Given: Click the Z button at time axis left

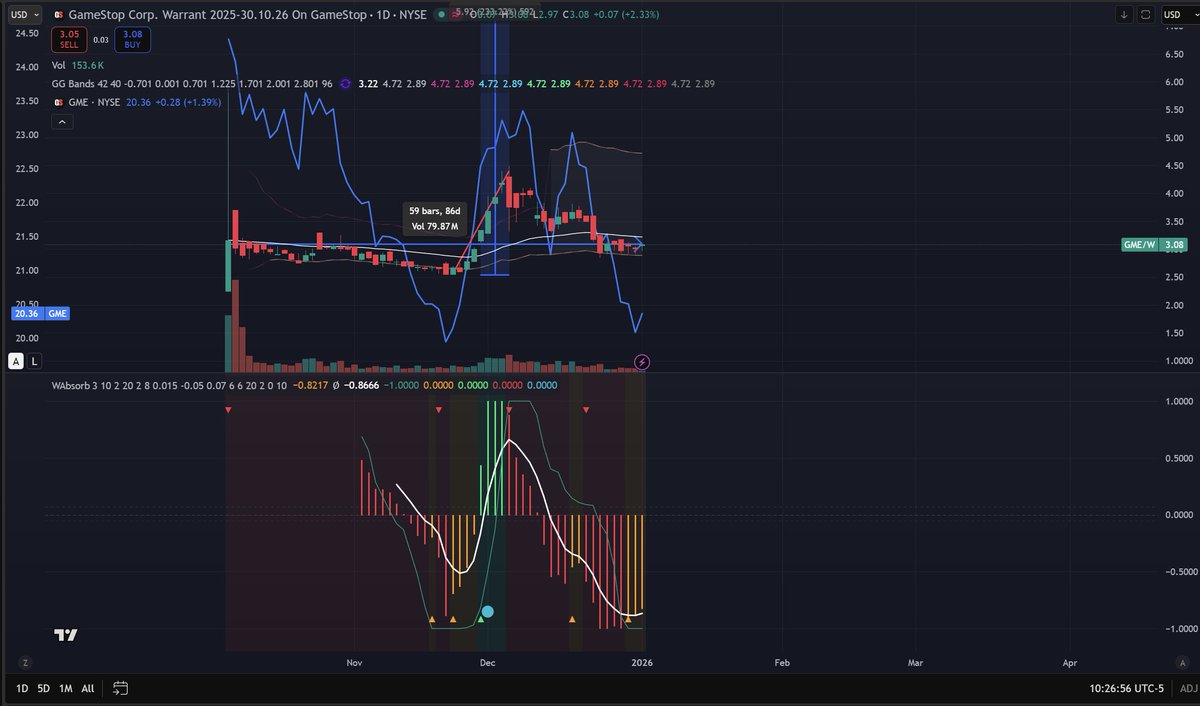Looking at the screenshot, I should click(x=24, y=662).
